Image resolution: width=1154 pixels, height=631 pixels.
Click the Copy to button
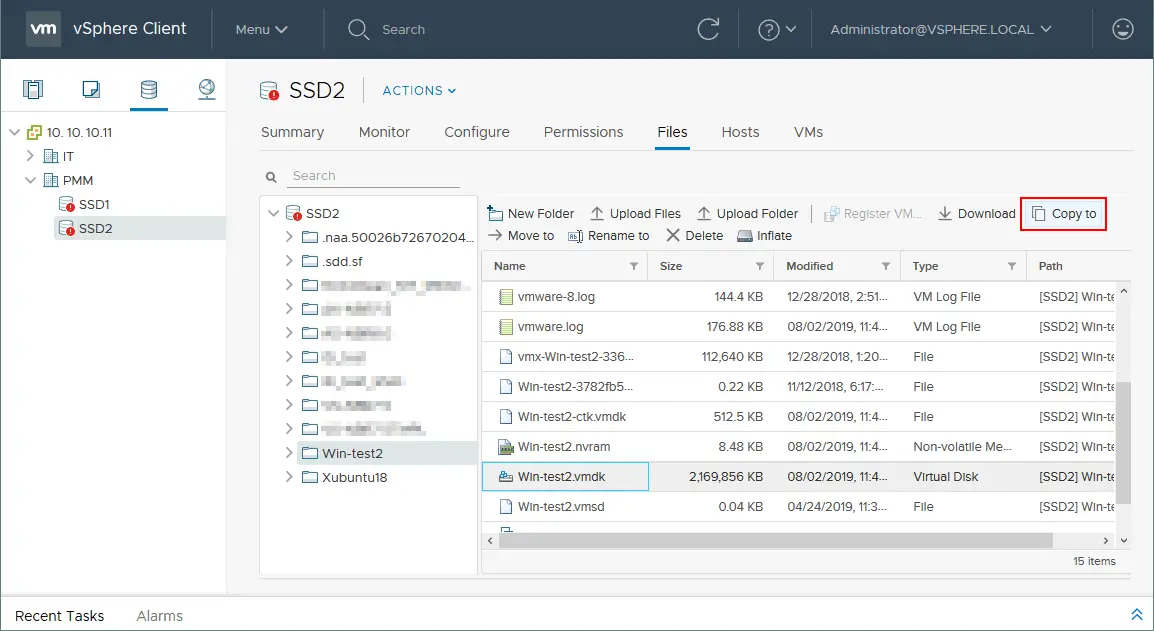click(x=1063, y=214)
